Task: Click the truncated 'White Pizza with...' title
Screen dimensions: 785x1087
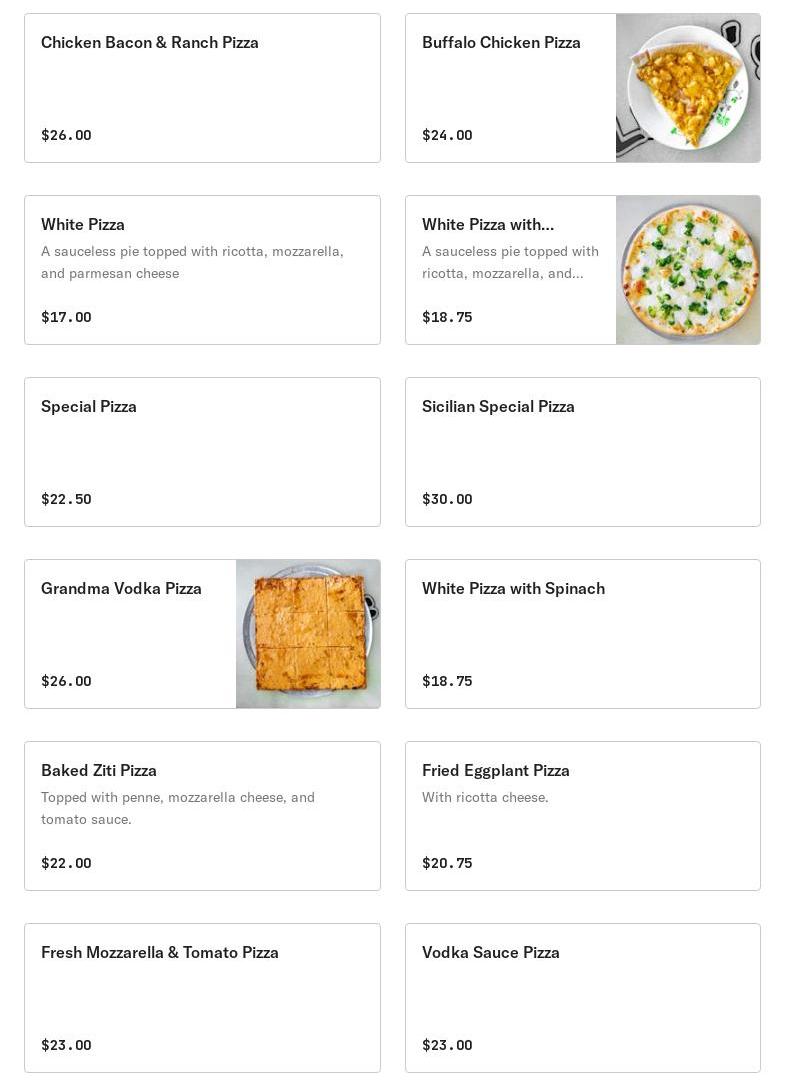Action: (x=488, y=225)
